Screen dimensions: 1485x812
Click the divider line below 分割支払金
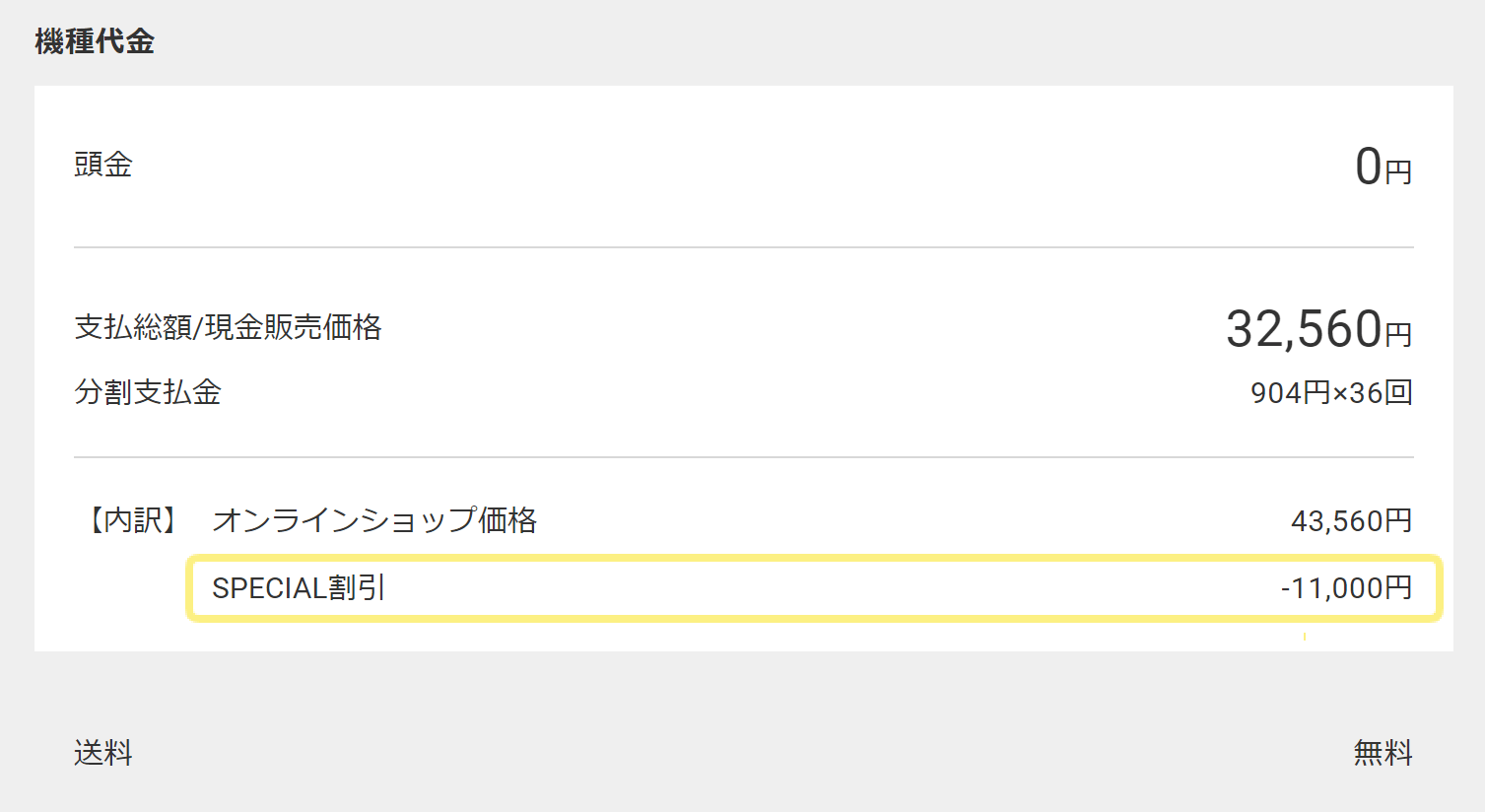click(x=744, y=457)
